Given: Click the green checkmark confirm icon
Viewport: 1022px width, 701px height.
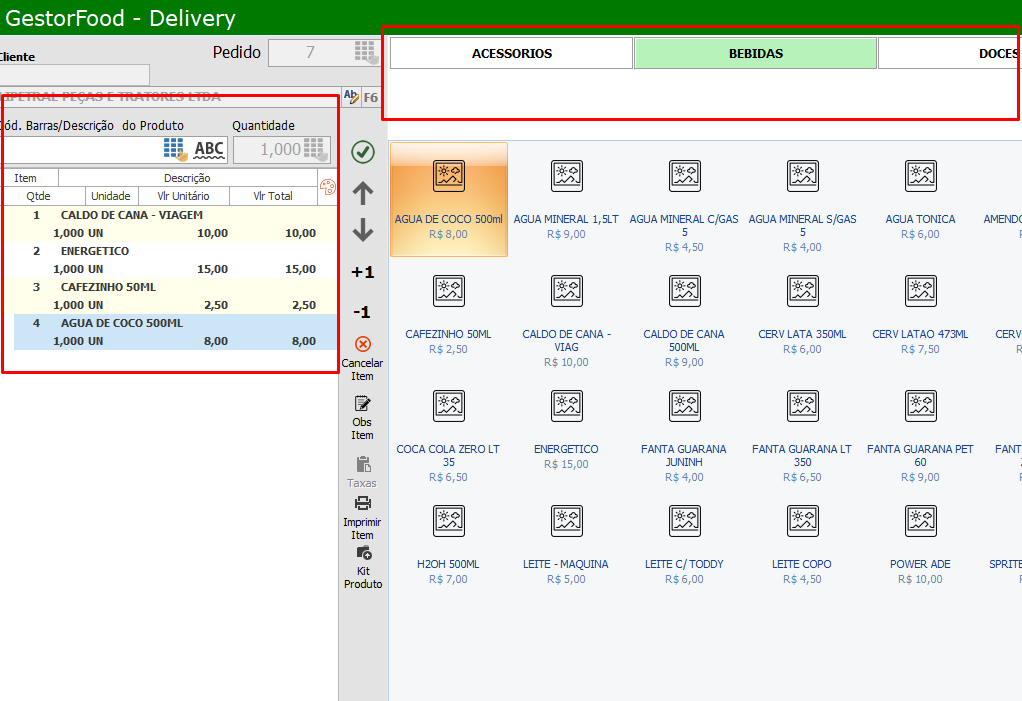Looking at the screenshot, I should (363, 152).
